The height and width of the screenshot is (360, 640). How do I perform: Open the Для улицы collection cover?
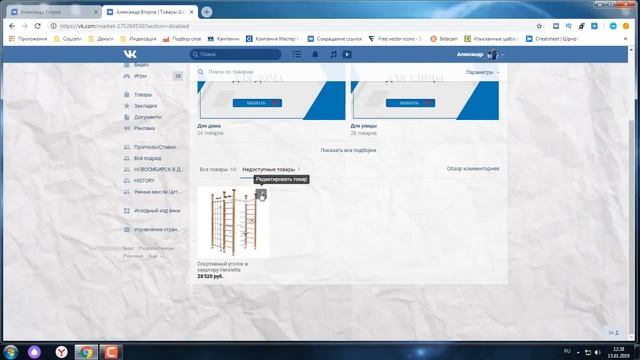tap(424, 100)
